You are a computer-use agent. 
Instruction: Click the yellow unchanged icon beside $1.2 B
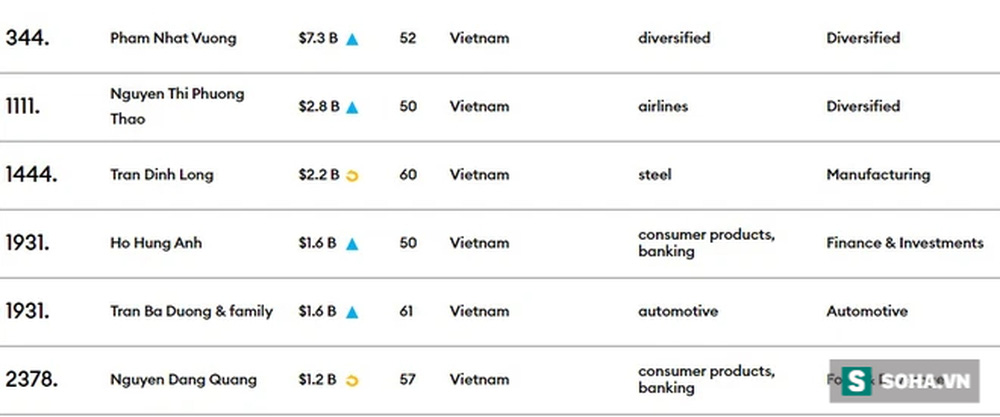coord(352,380)
